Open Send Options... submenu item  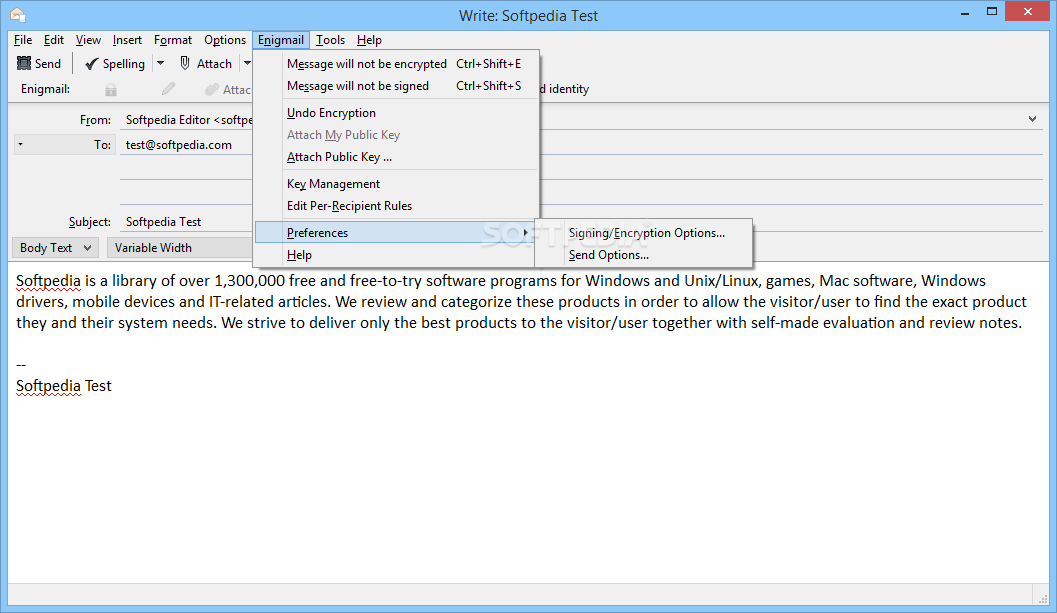click(644, 255)
